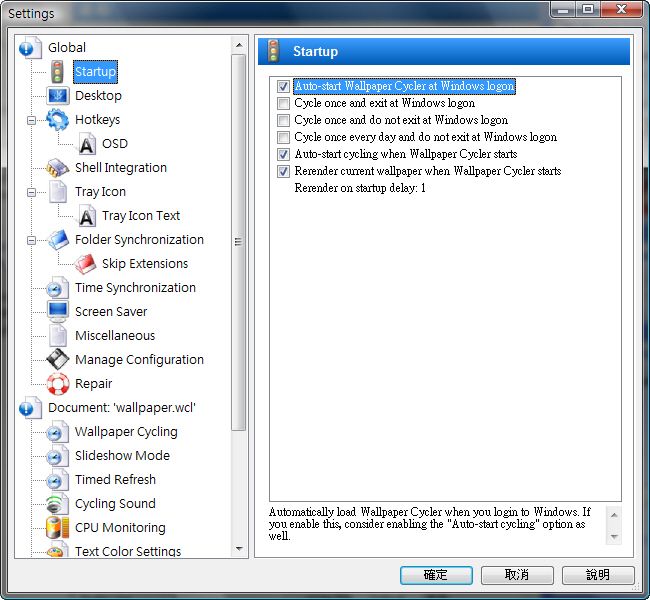
Task: Click the Startup header traffic light icon
Action: pyautogui.click(x=273, y=51)
